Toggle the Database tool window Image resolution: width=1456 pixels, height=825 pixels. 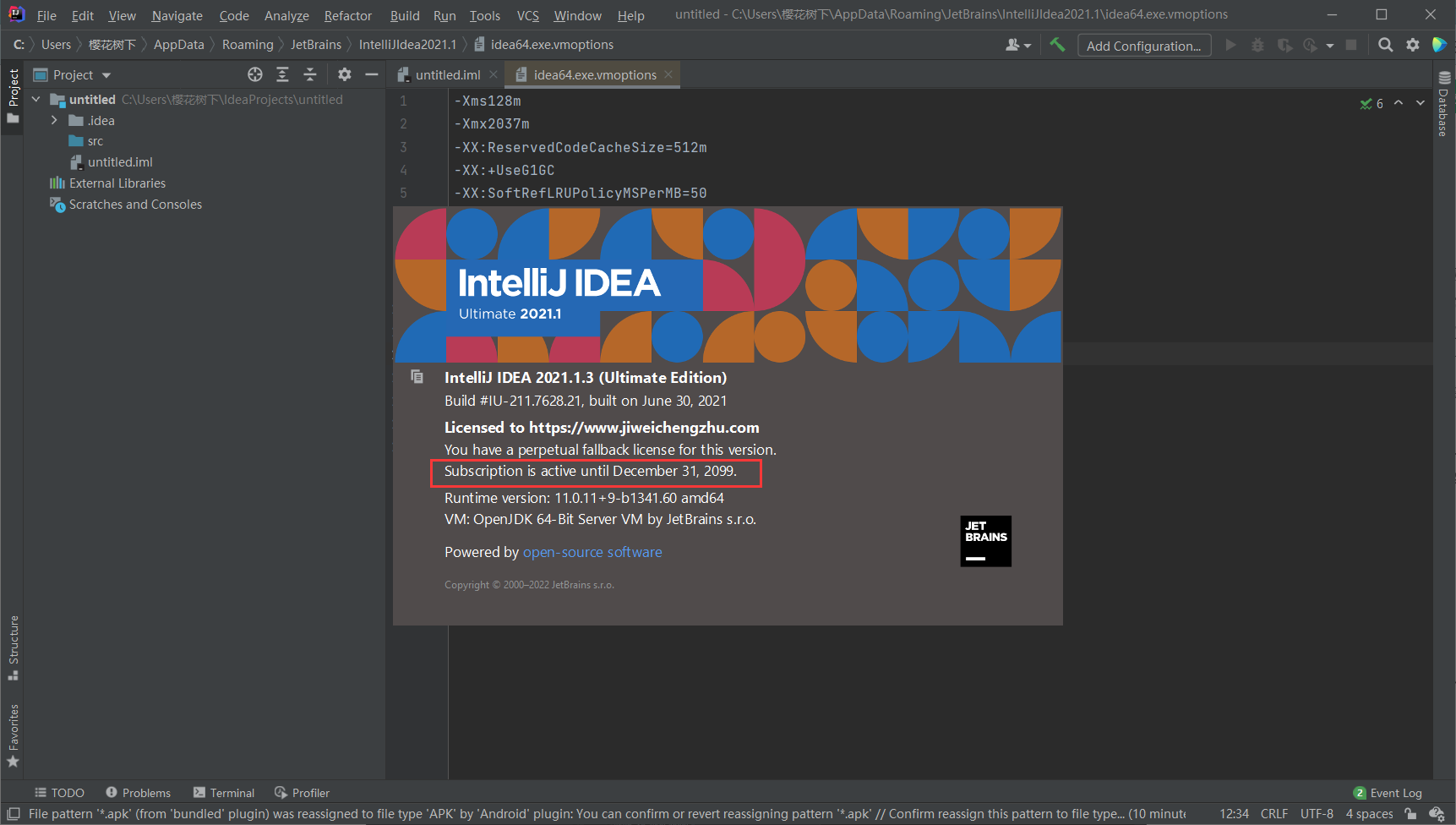[1443, 103]
